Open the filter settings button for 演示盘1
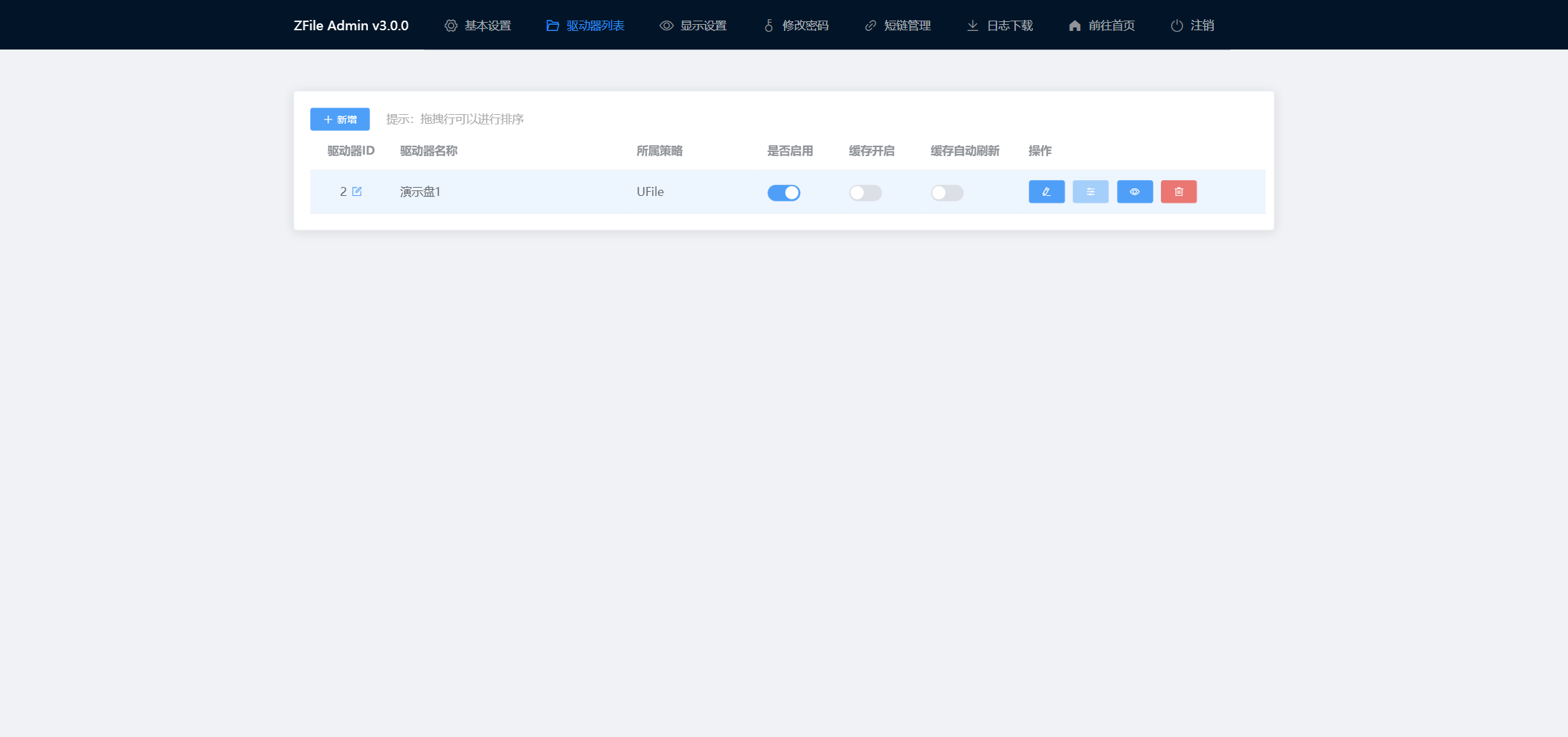This screenshot has height=737, width=1568. [1090, 192]
